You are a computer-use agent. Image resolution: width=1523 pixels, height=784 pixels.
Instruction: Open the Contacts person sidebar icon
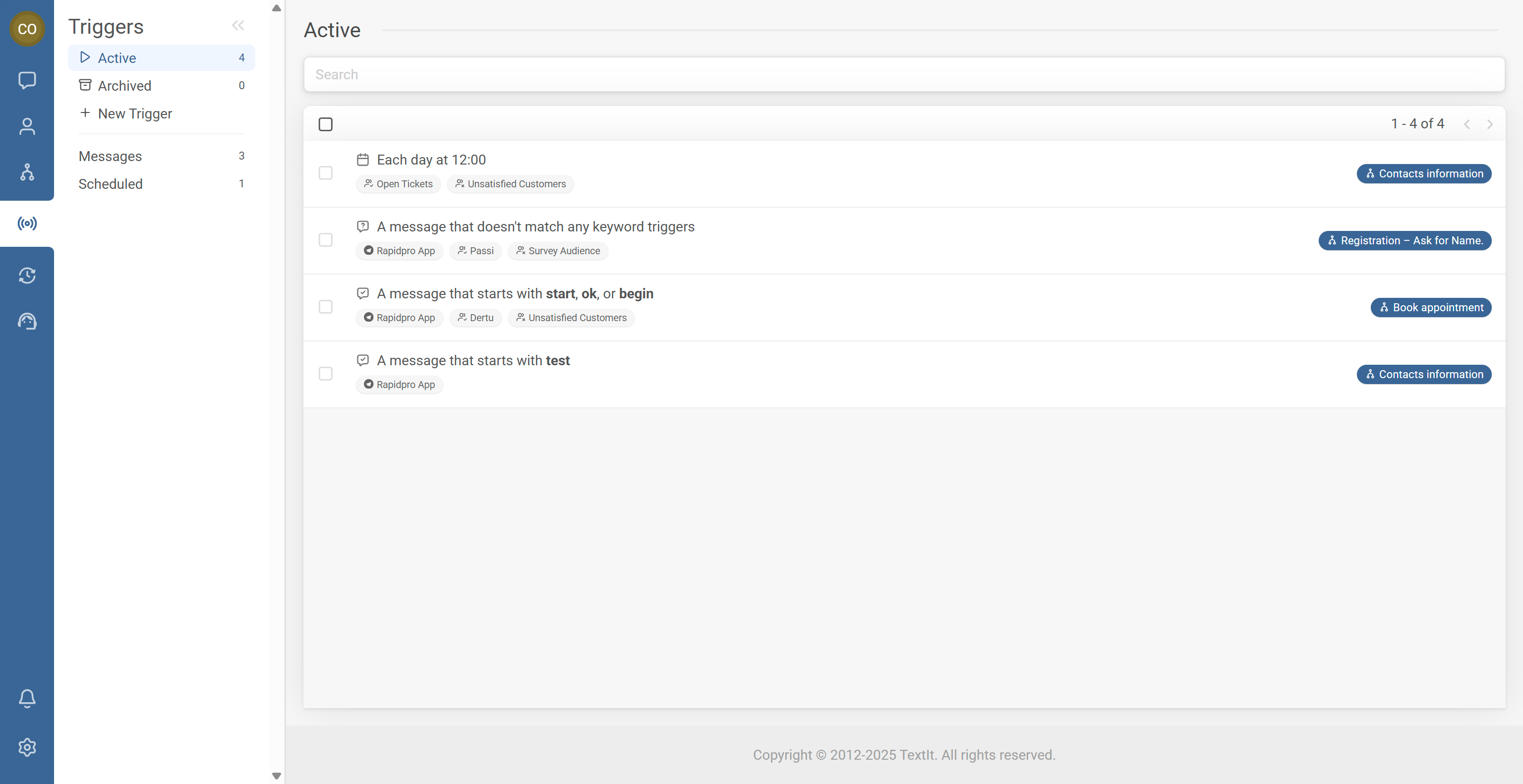(x=27, y=126)
